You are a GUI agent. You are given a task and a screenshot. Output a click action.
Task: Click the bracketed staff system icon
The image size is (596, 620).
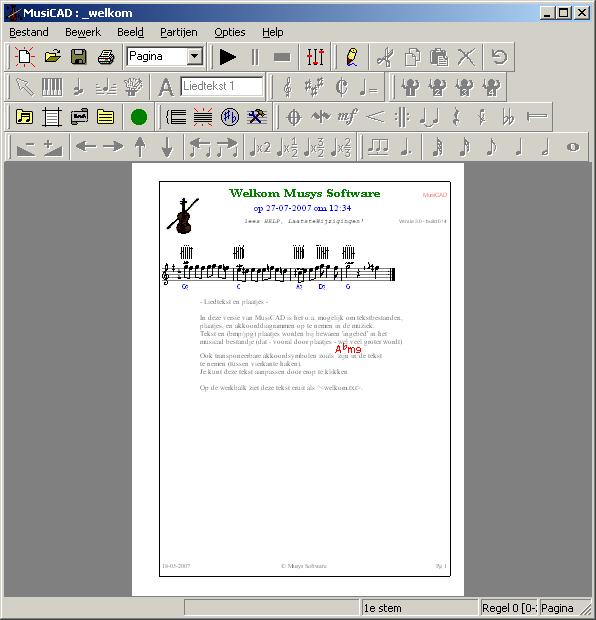[176, 117]
